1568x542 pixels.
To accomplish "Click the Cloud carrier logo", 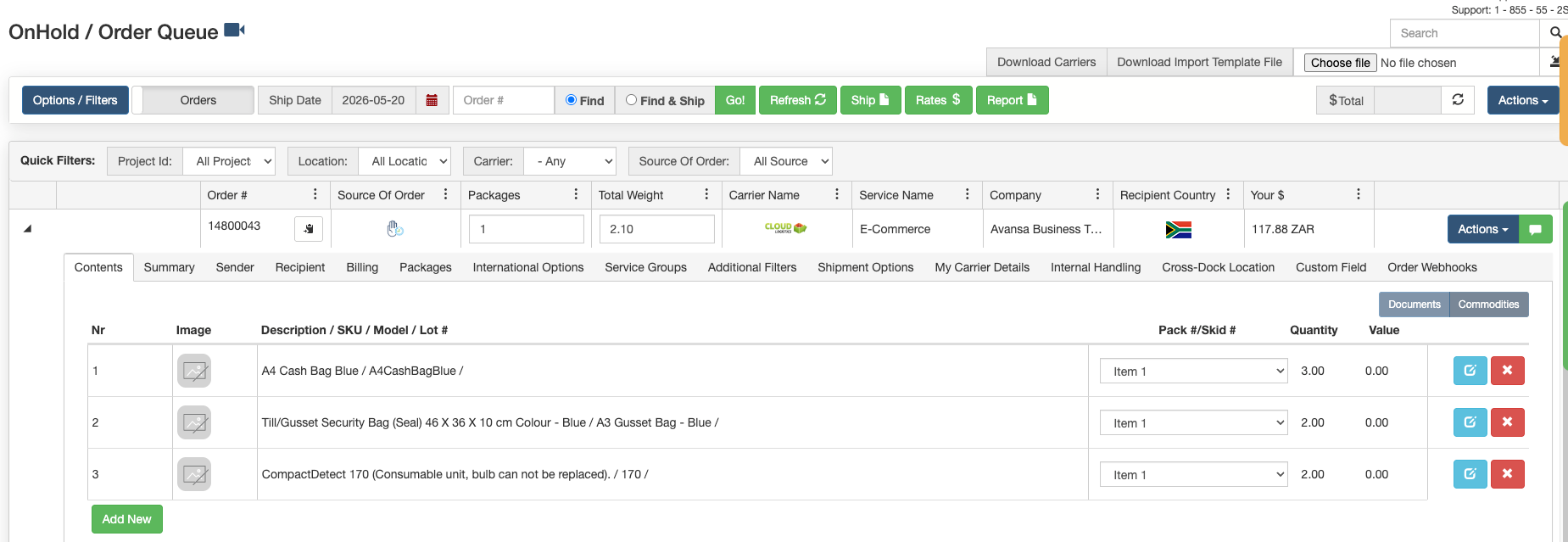I will [785, 228].
